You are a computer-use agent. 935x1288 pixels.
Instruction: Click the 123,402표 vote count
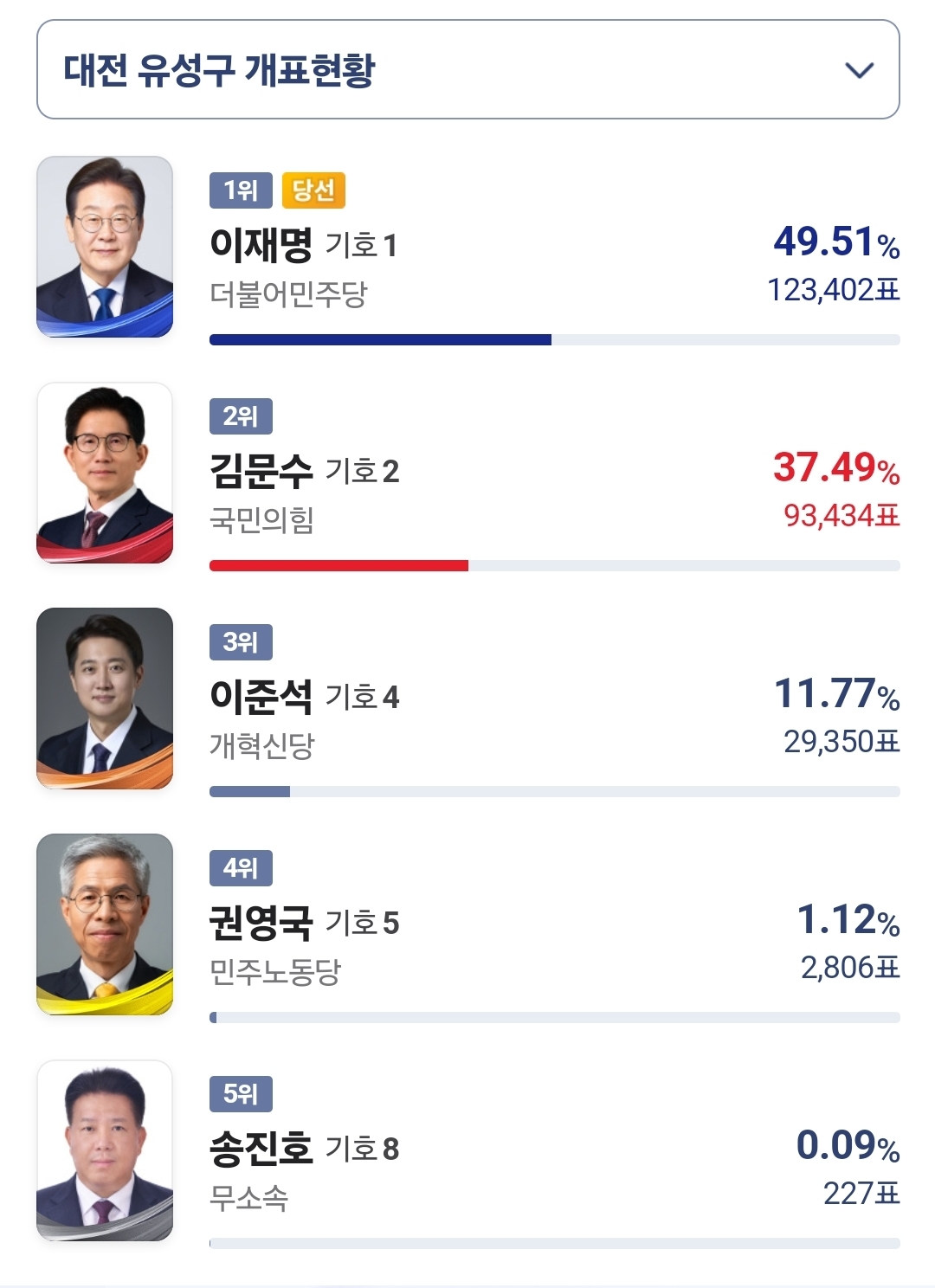833,290
